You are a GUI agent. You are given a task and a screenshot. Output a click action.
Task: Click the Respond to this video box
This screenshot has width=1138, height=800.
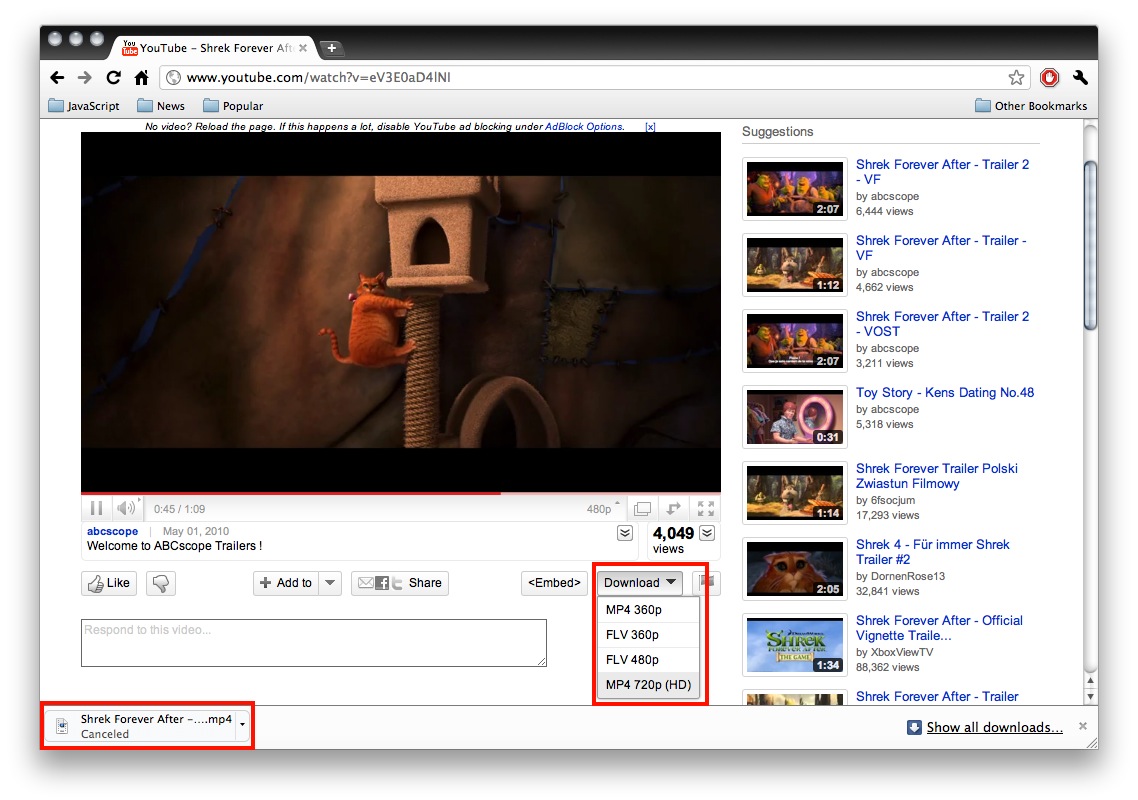(x=314, y=642)
